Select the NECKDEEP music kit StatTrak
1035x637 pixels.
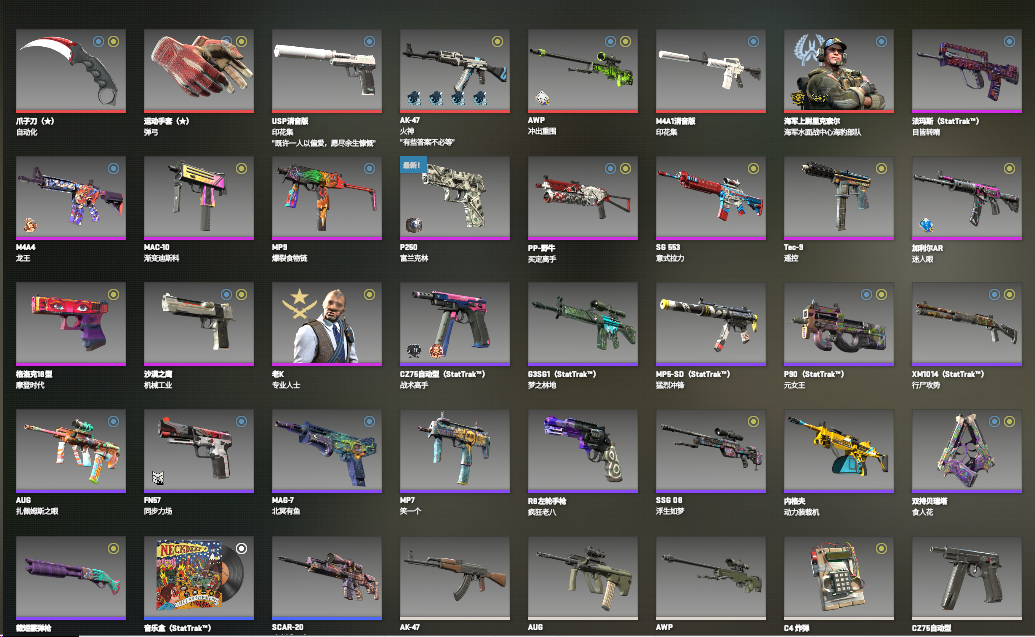(199, 578)
